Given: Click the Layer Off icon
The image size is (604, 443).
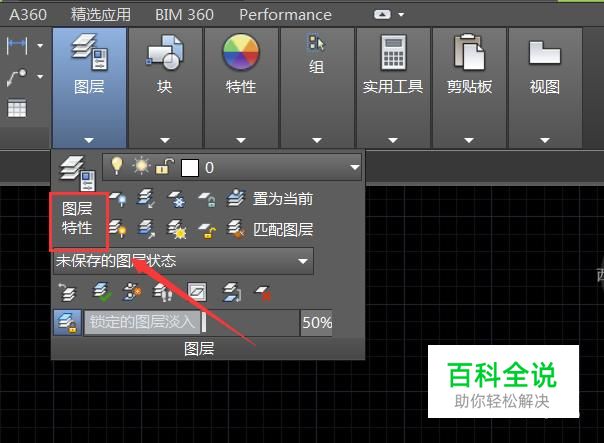Looking at the screenshot, I should click(x=118, y=199).
